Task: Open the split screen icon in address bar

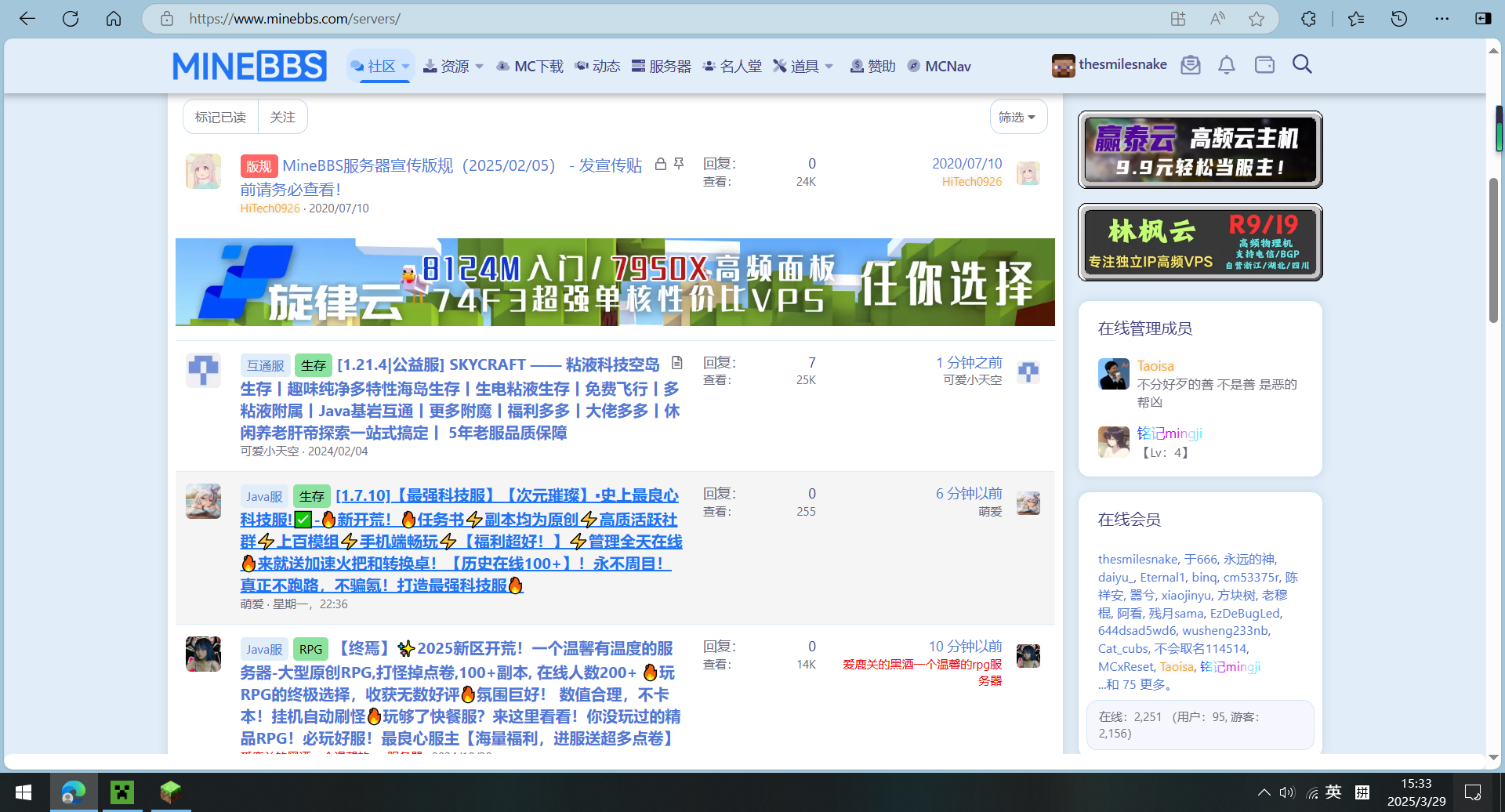Action: point(1178,19)
